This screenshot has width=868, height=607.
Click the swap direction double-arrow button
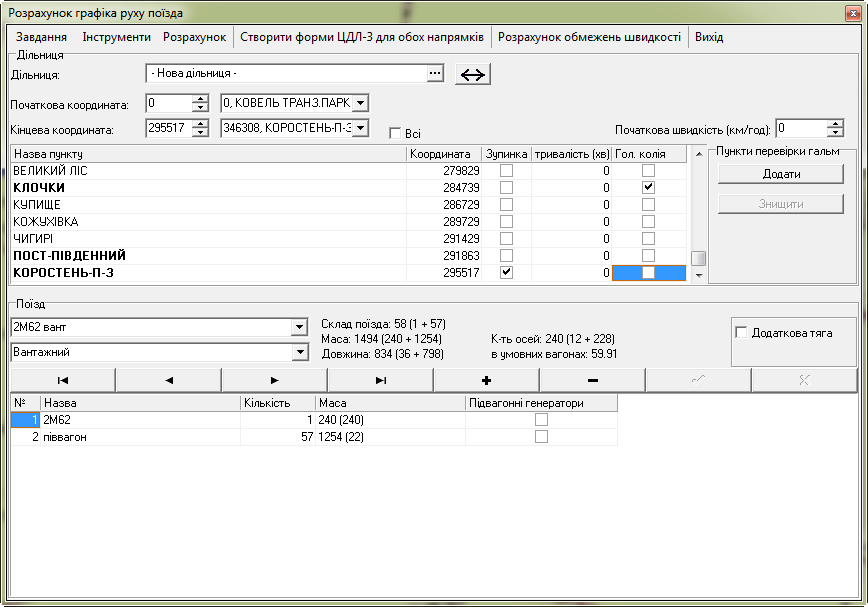pyautogui.click(x=473, y=74)
